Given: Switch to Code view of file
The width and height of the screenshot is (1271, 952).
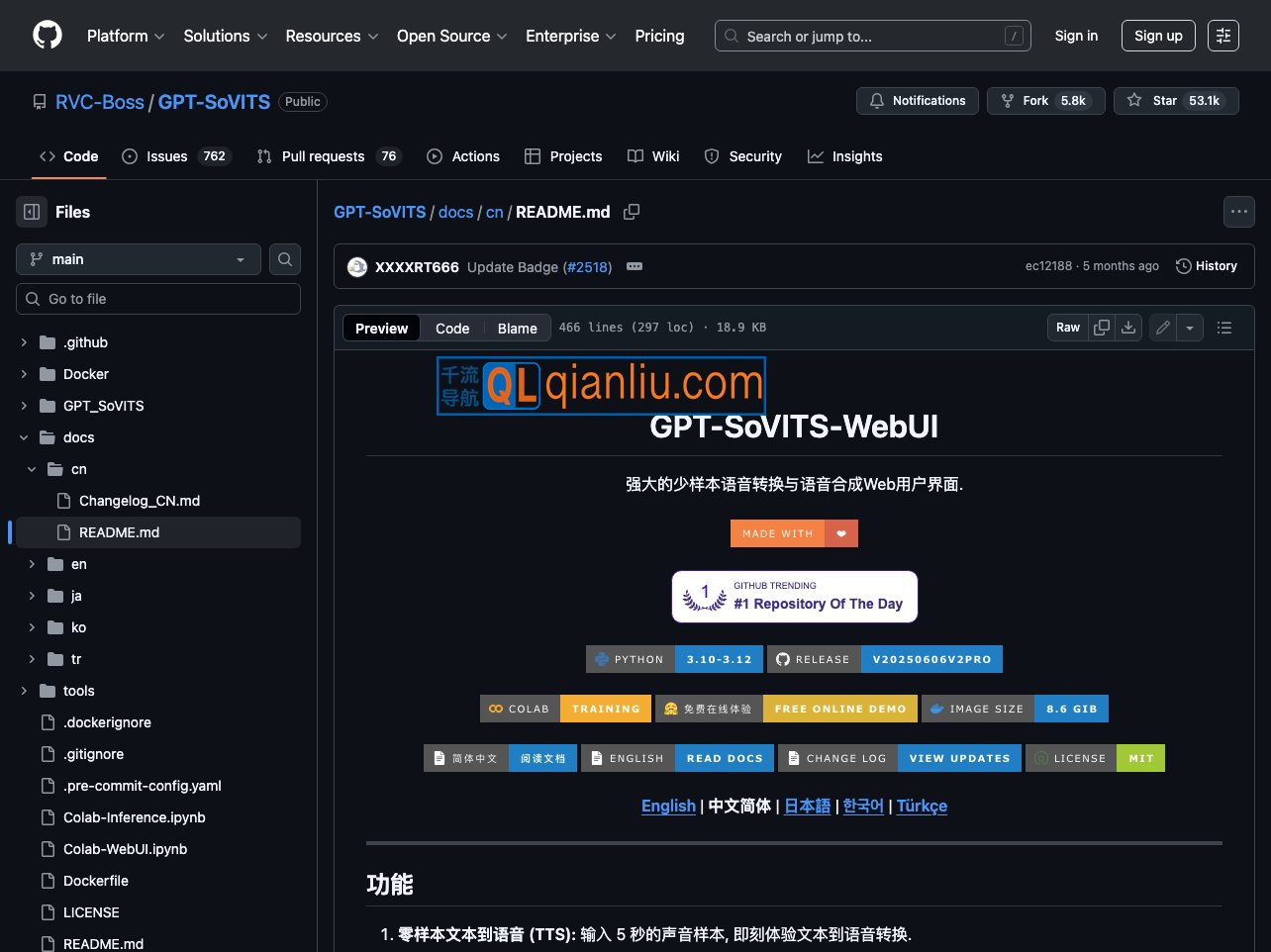Looking at the screenshot, I should pyautogui.click(x=452, y=329).
